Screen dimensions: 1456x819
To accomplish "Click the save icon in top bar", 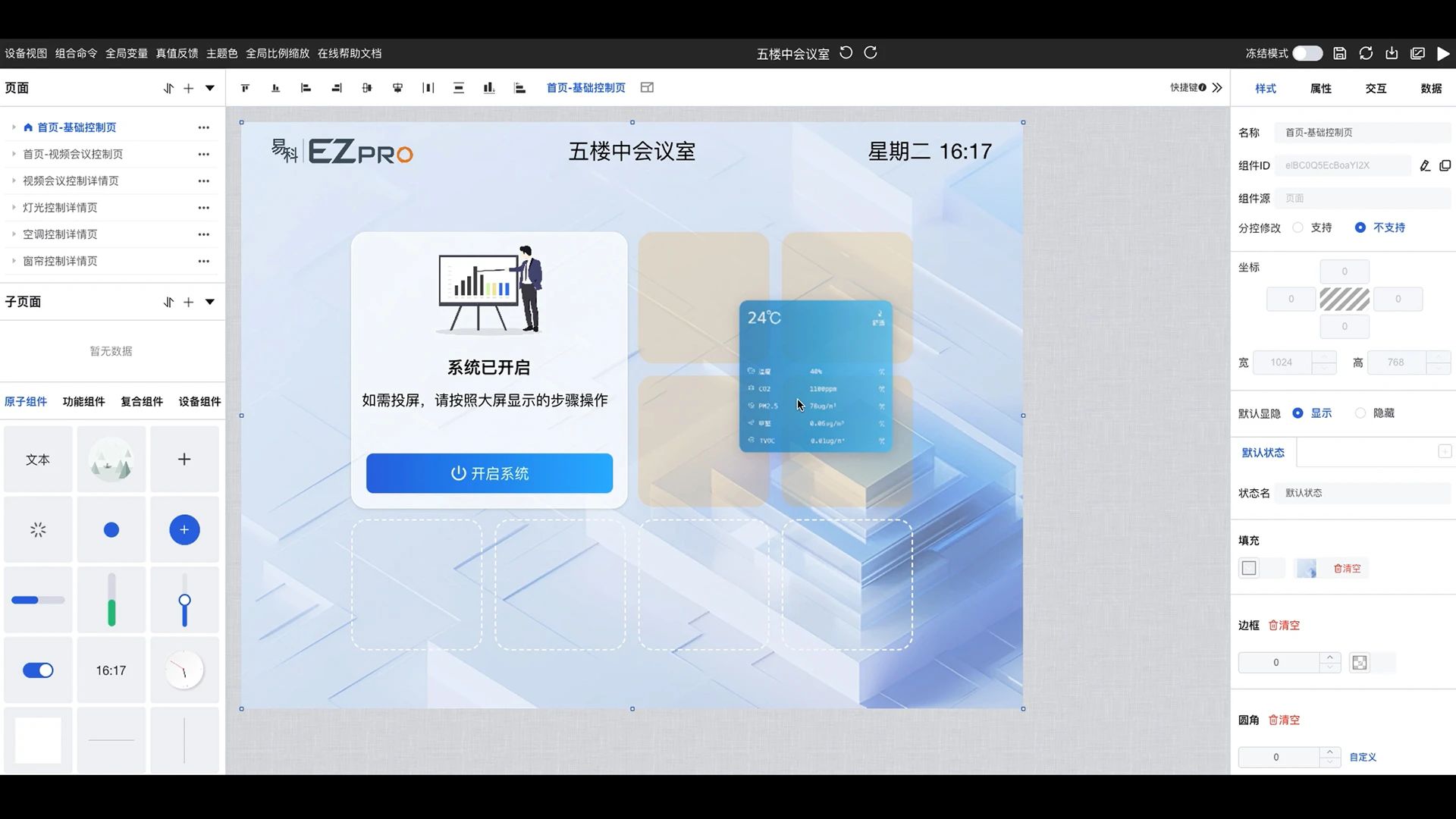I will [x=1340, y=53].
